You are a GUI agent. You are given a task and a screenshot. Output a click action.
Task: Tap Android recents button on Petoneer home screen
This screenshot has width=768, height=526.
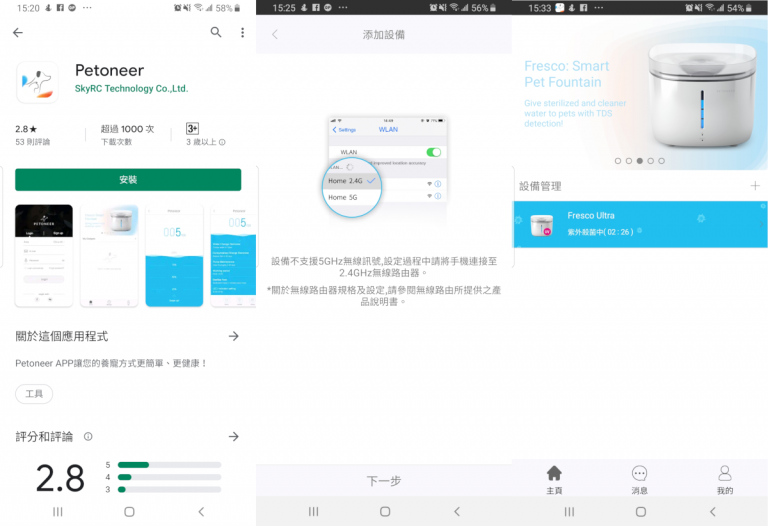click(569, 512)
